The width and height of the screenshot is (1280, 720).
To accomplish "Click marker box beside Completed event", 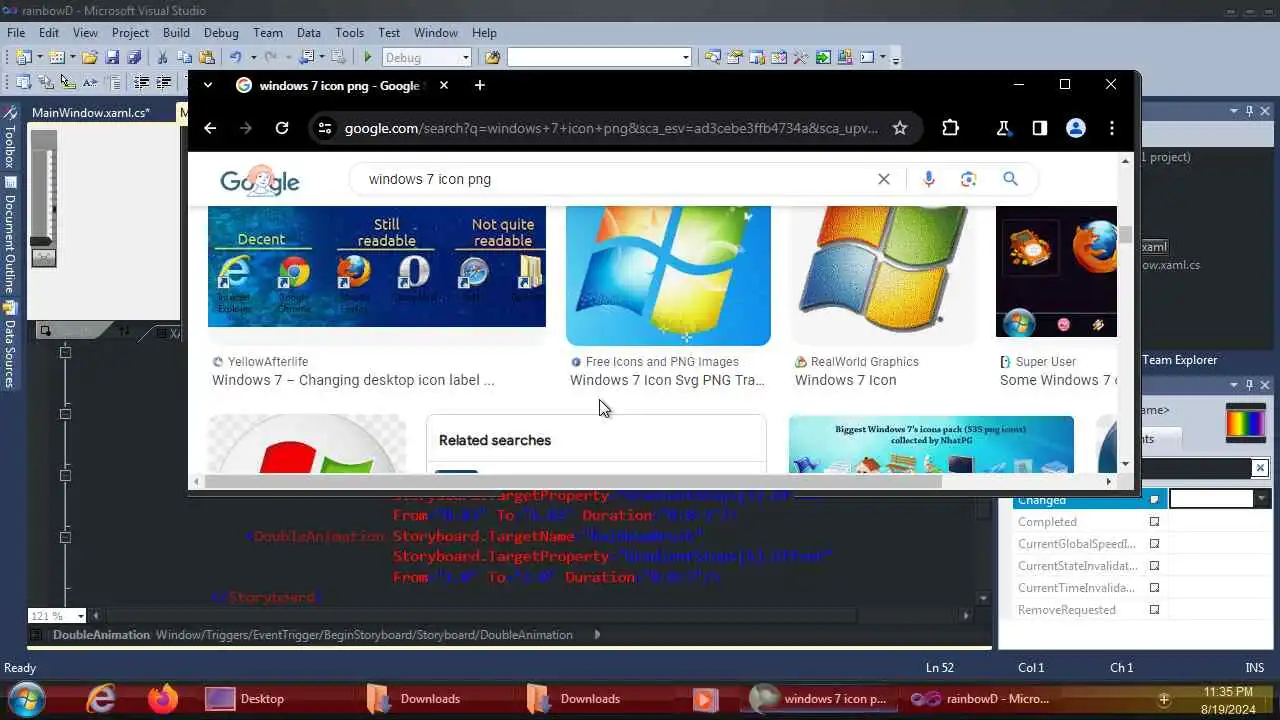I will tap(1154, 522).
